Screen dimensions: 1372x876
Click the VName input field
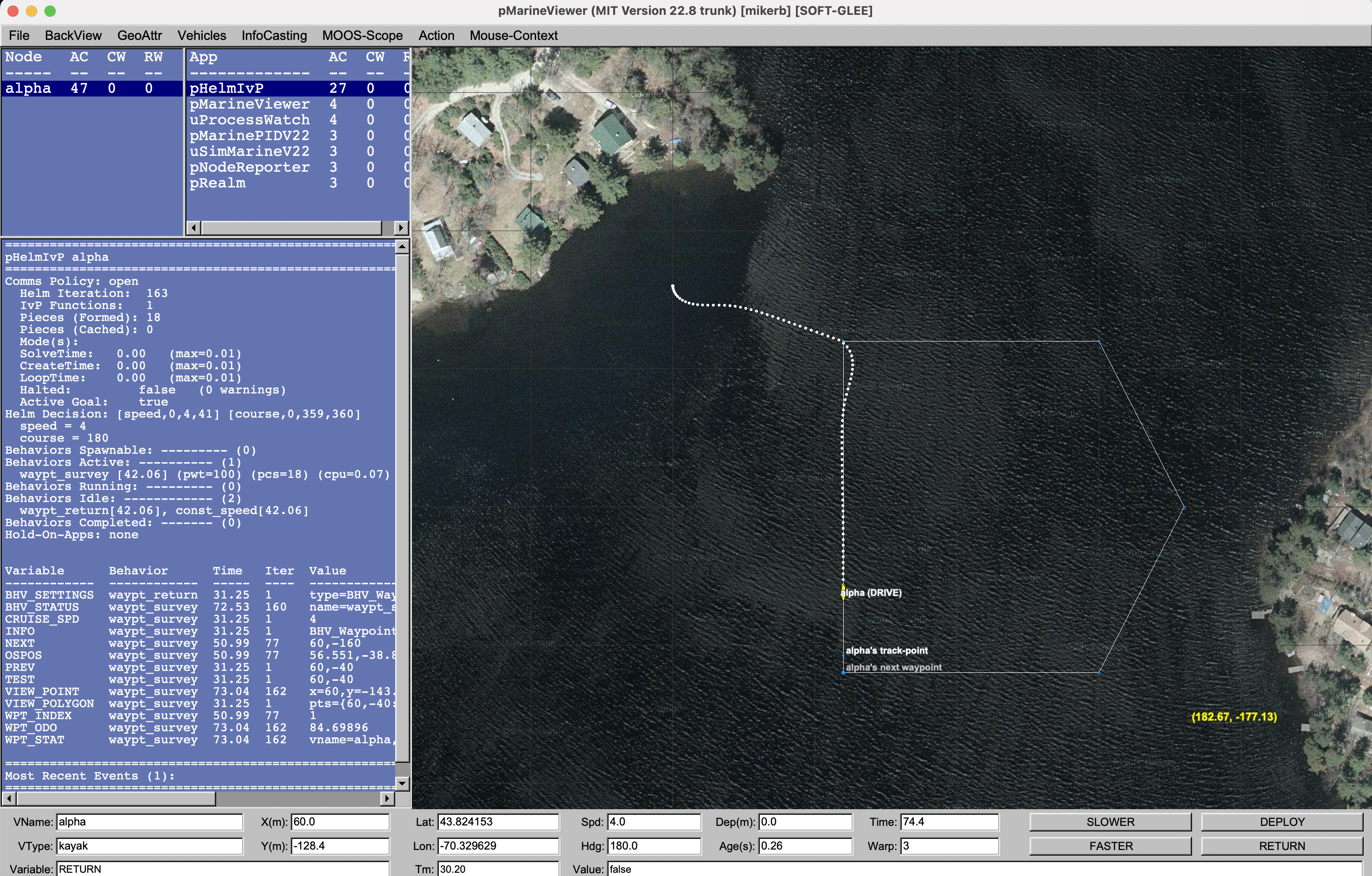149,822
